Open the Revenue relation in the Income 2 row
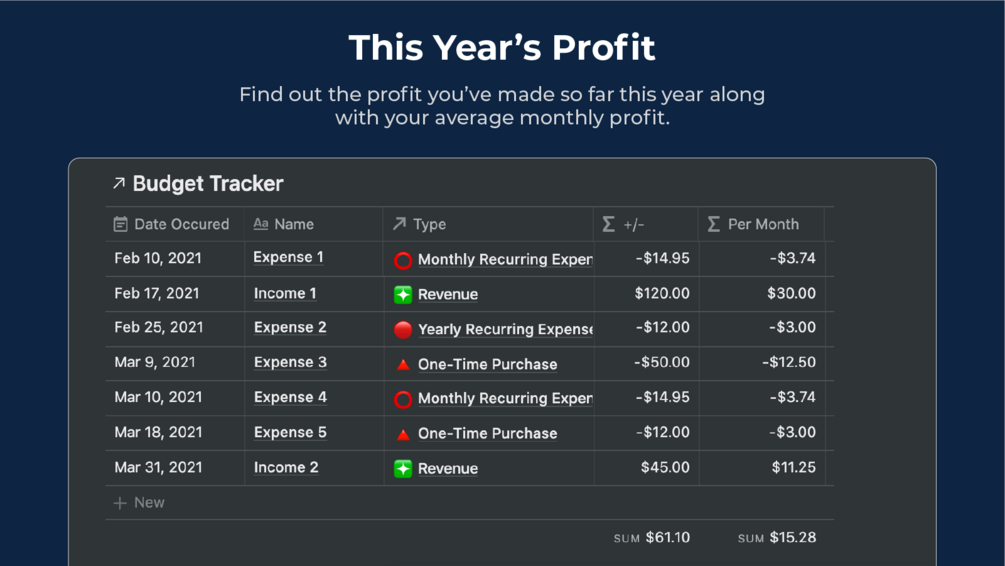The image size is (1005, 566). (447, 468)
